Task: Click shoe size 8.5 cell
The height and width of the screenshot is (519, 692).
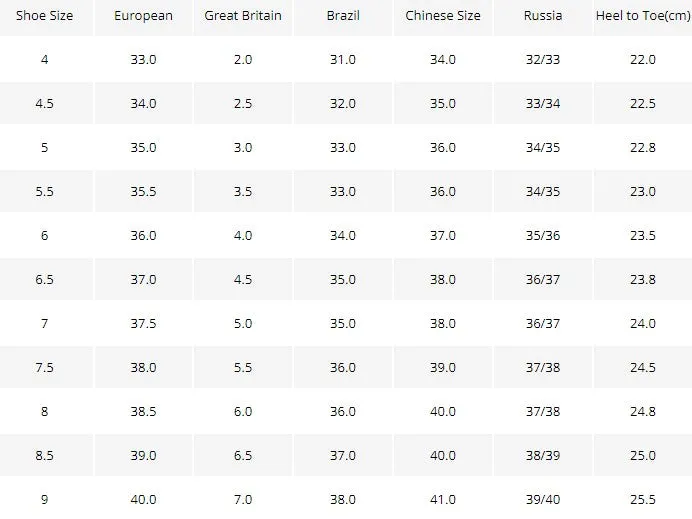Action: coord(45,455)
